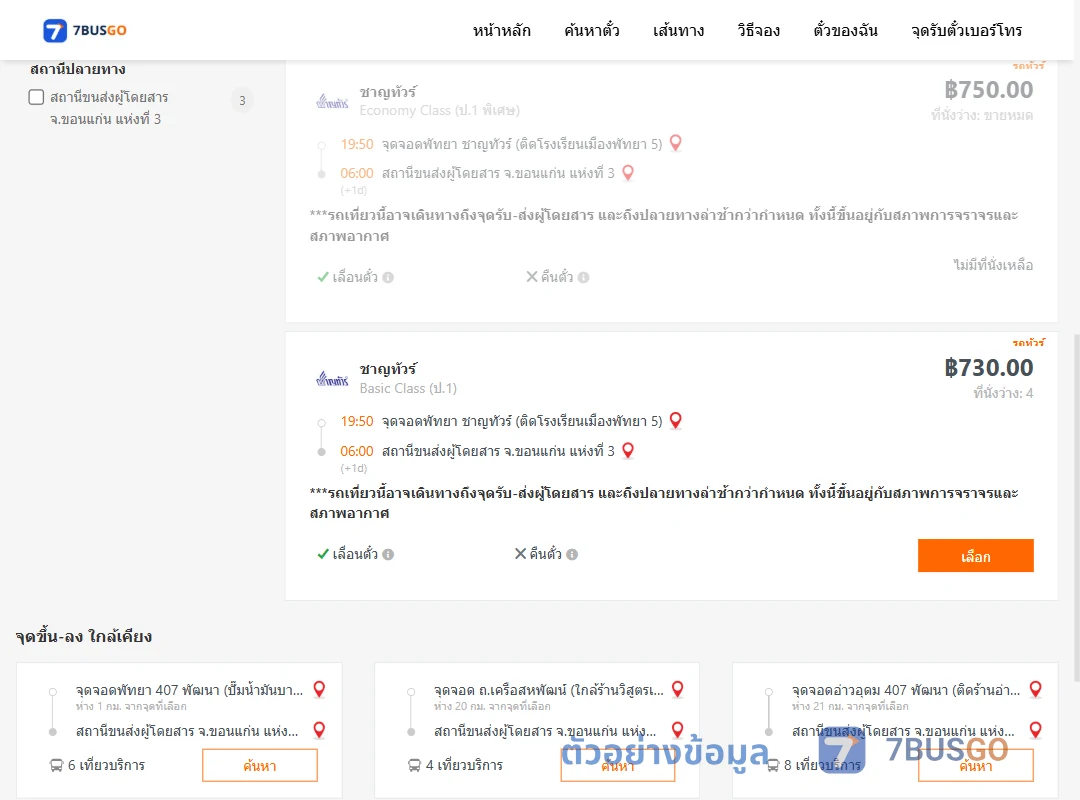
Task: Open เส้นทาง menu item
Action: [678, 30]
